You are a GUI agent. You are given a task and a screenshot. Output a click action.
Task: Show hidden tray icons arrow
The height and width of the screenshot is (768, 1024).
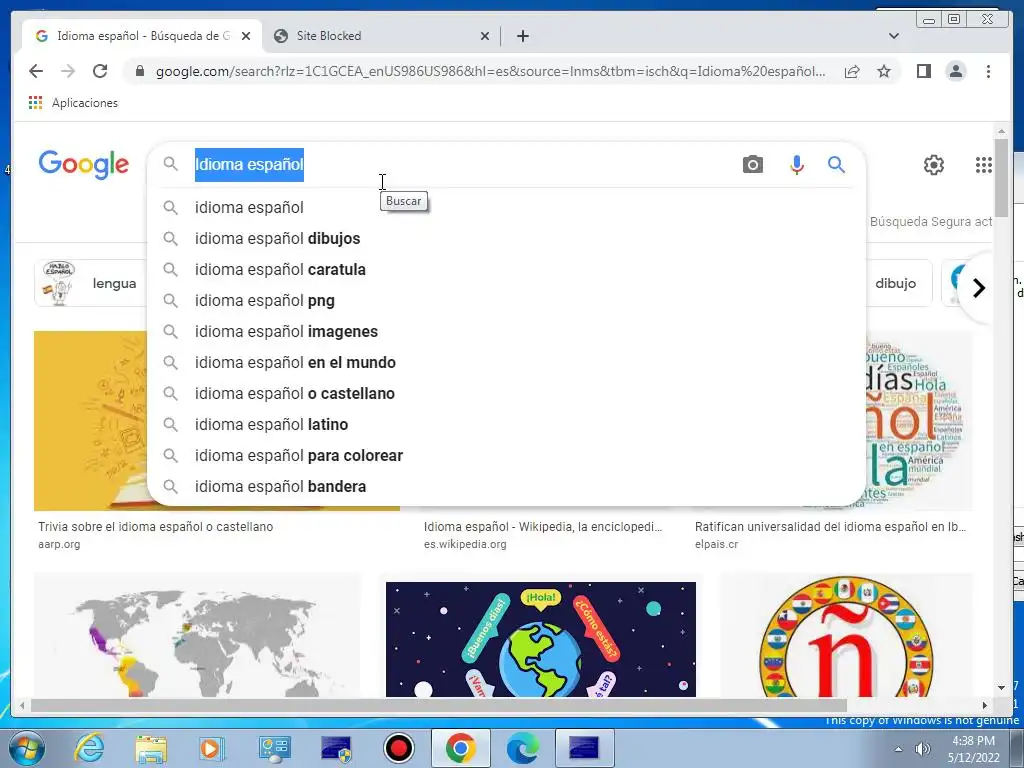coord(899,749)
